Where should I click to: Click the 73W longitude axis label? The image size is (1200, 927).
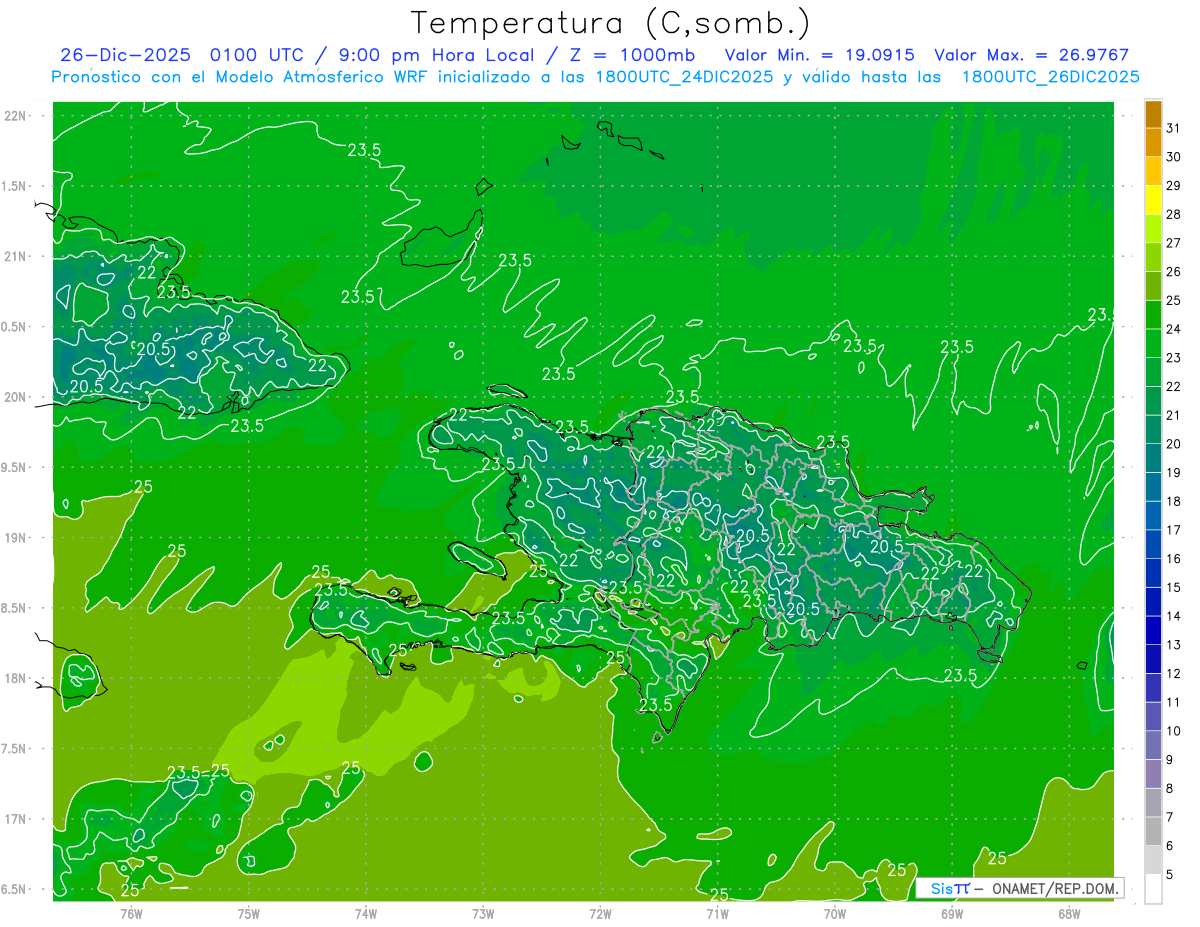click(483, 913)
